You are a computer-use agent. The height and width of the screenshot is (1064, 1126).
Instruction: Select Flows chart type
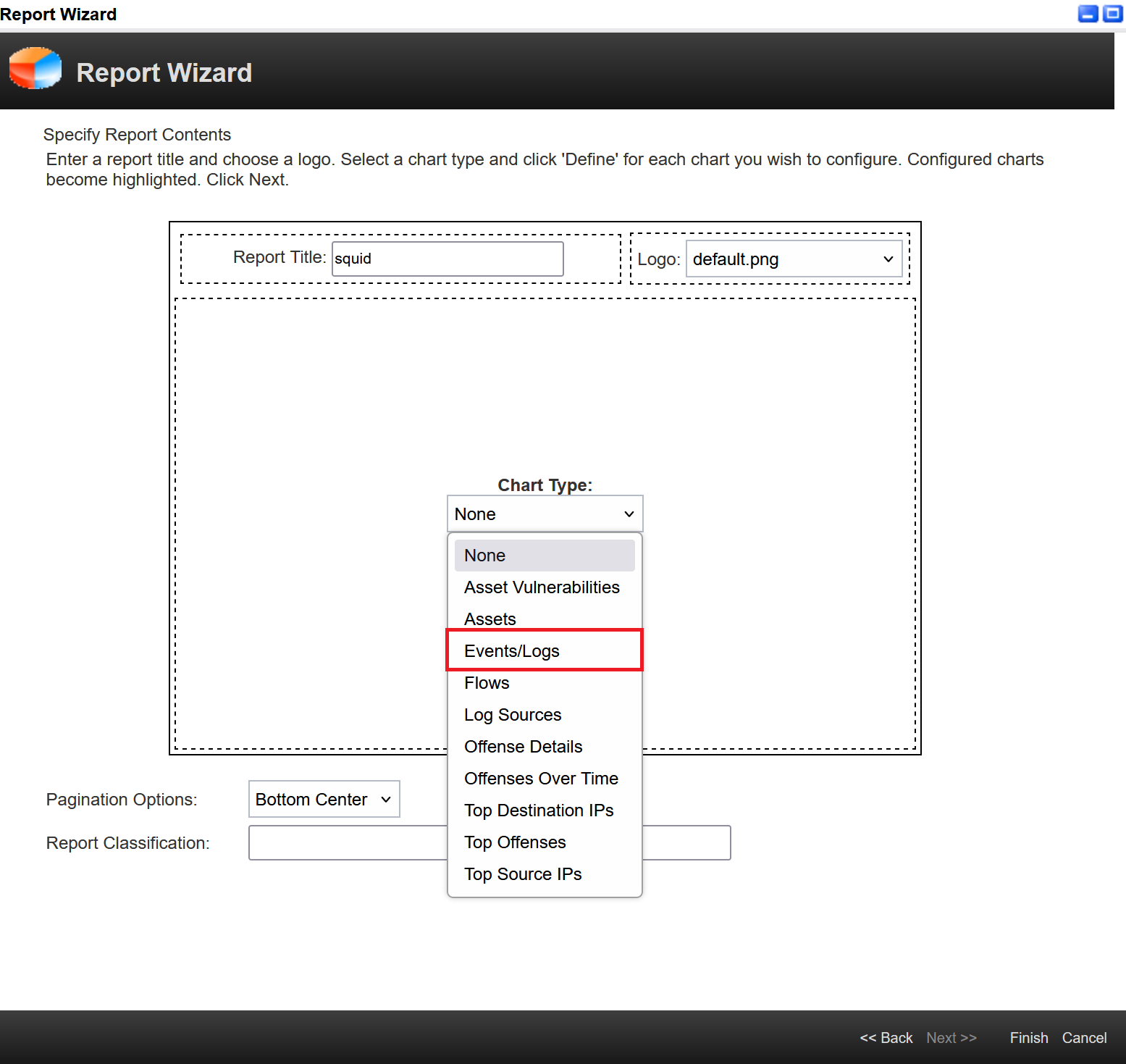click(x=545, y=683)
